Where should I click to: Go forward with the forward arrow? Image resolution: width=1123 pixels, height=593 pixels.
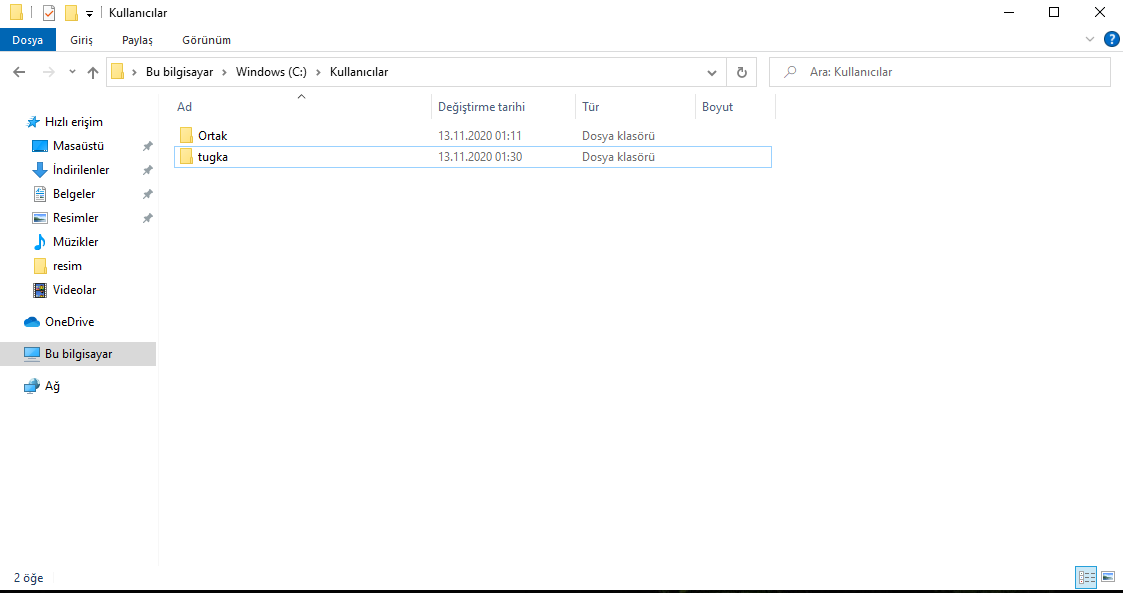(x=48, y=72)
